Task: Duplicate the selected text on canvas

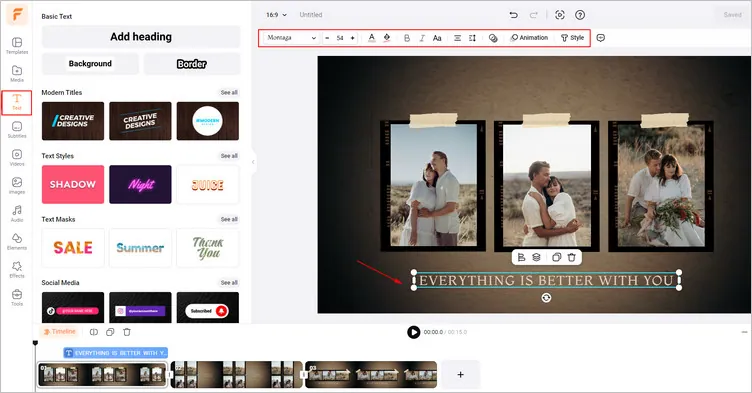Action: tap(556, 257)
